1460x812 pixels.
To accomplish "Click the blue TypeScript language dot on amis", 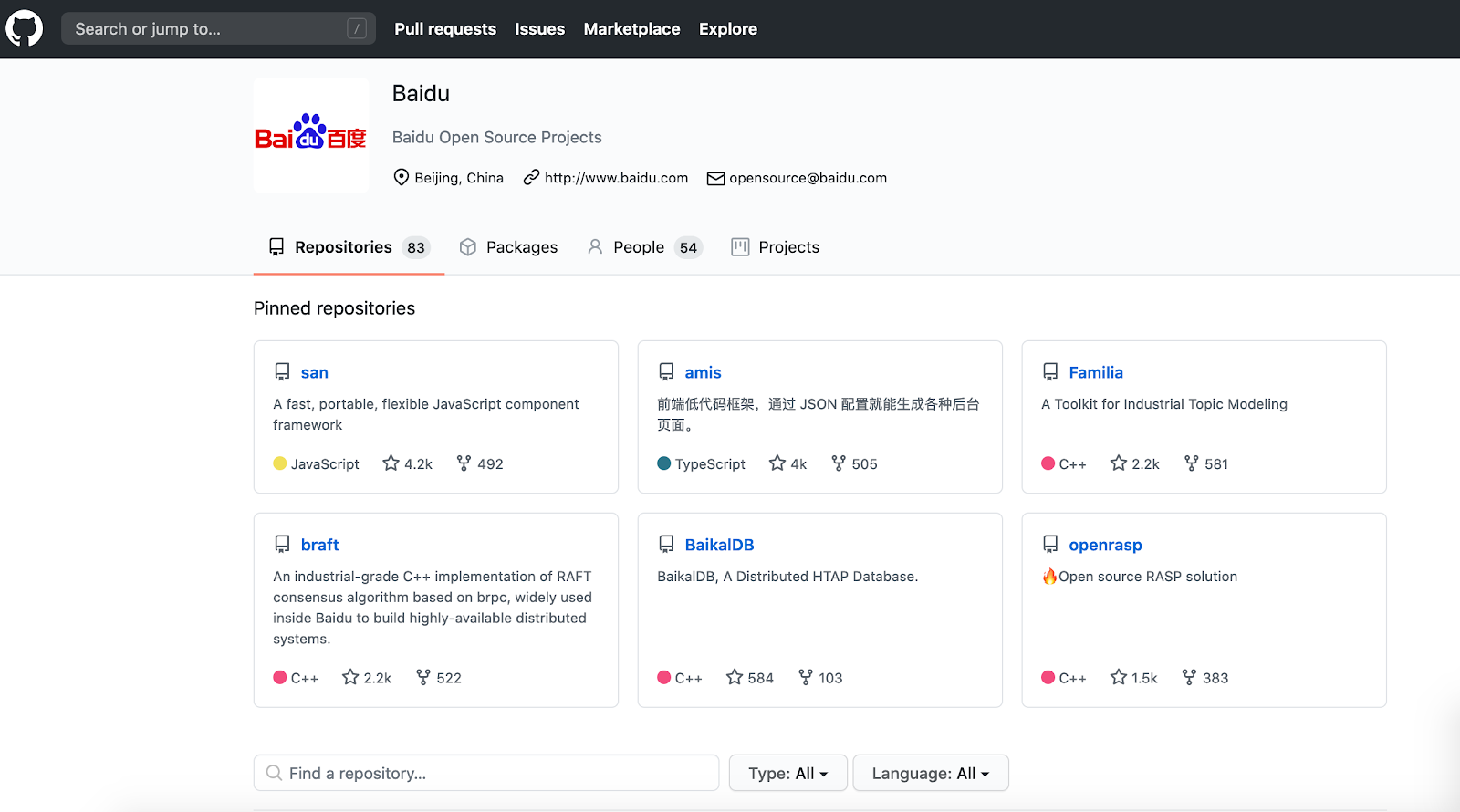I will pos(664,463).
